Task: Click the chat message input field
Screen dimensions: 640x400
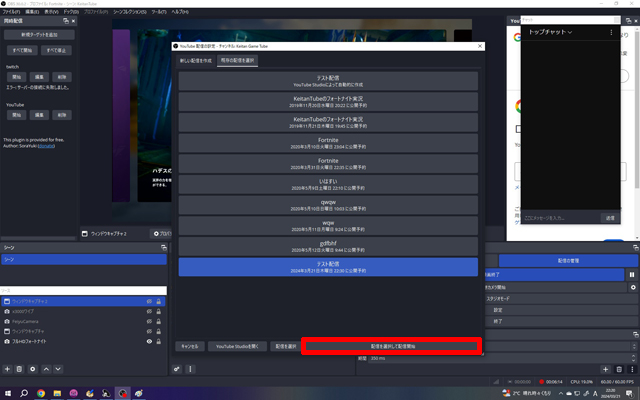Action: click(x=560, y=218)
